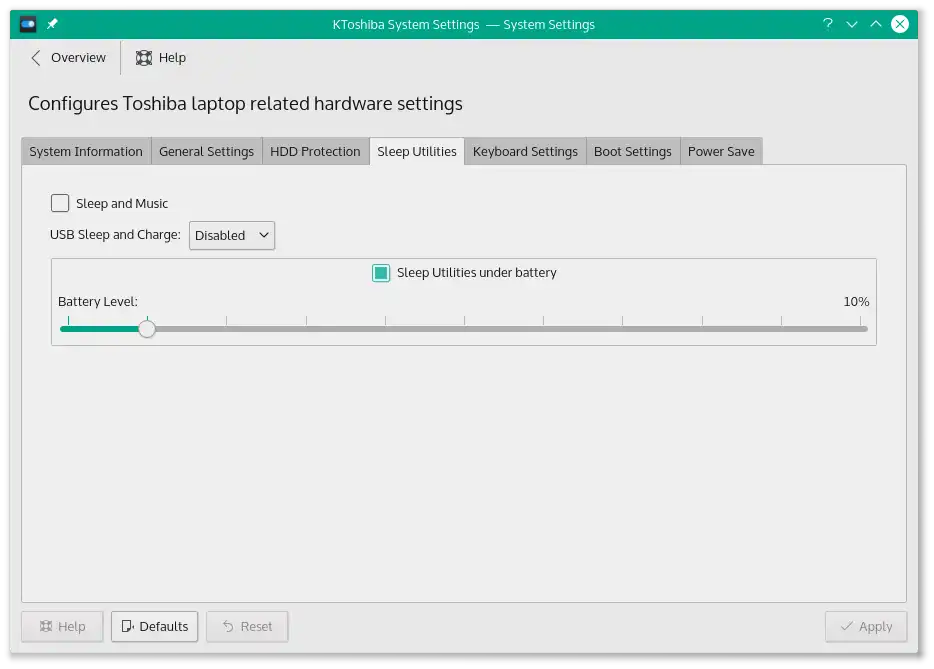Screen dimensions: 934x669
Task: Open the USB Sleep and Charge dropdown
Action: pyautogui.click(x=232, y=235)
